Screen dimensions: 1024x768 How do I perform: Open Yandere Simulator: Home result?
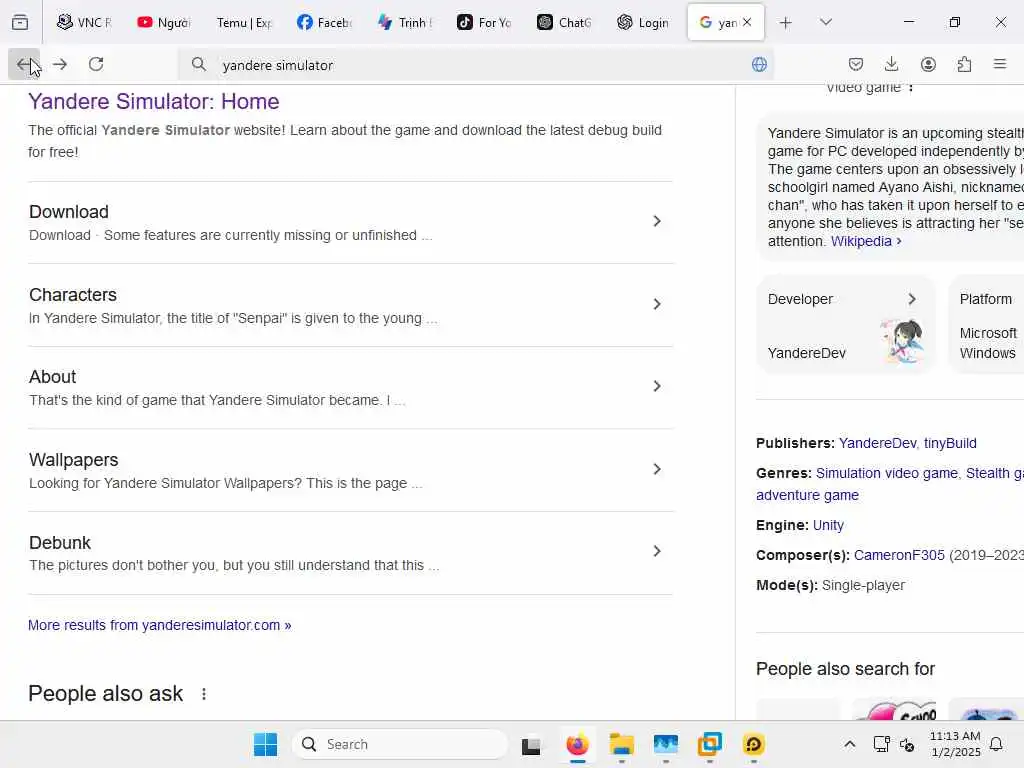tap(153, 102)
